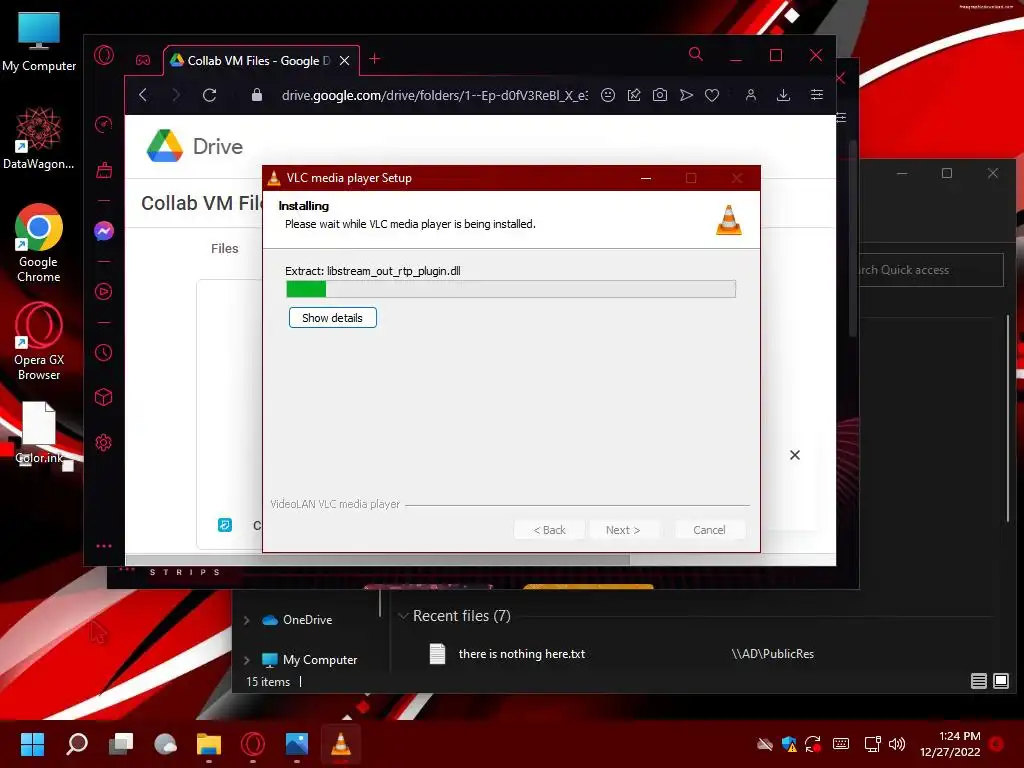Open DataWagon desktop shortcut
Viewport: 1024px width, 768px height.
[39, 138]
